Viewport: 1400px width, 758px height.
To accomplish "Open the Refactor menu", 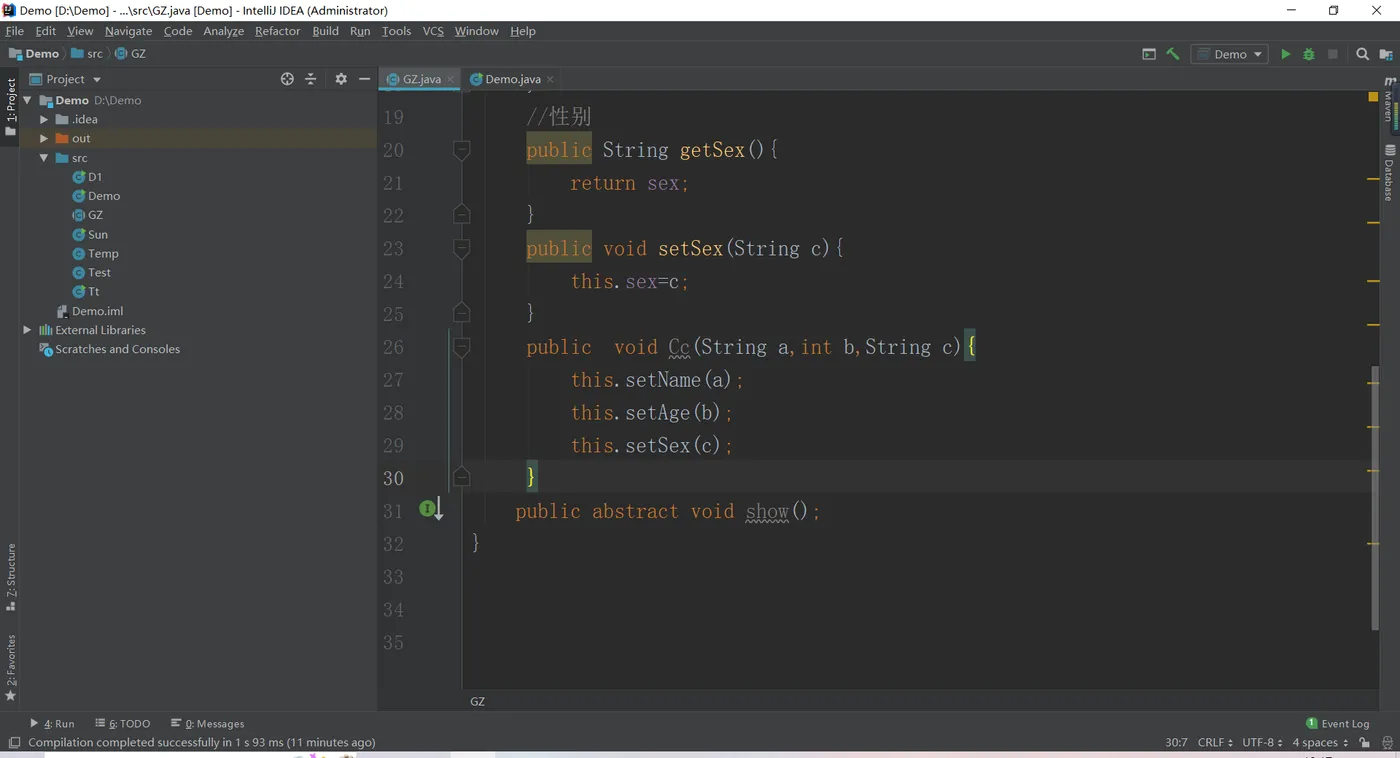I will pos(277,31).
